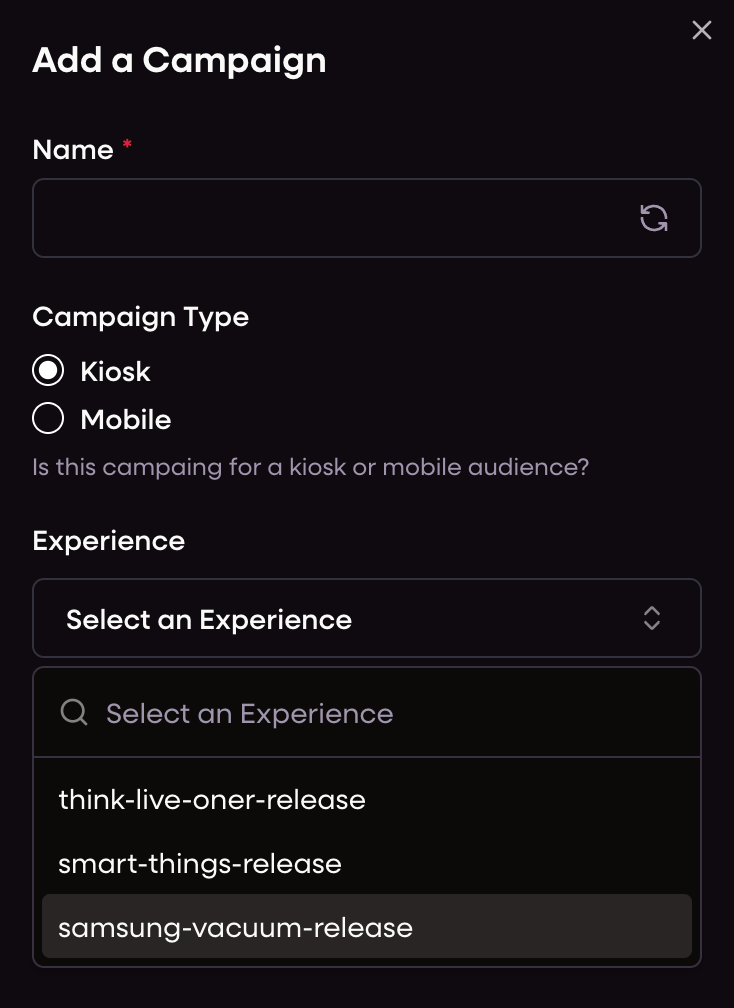This screenshot has height=1008, width=734.
Task: Click the magnifier icon in experience search
Action: (x=74, y=712)
